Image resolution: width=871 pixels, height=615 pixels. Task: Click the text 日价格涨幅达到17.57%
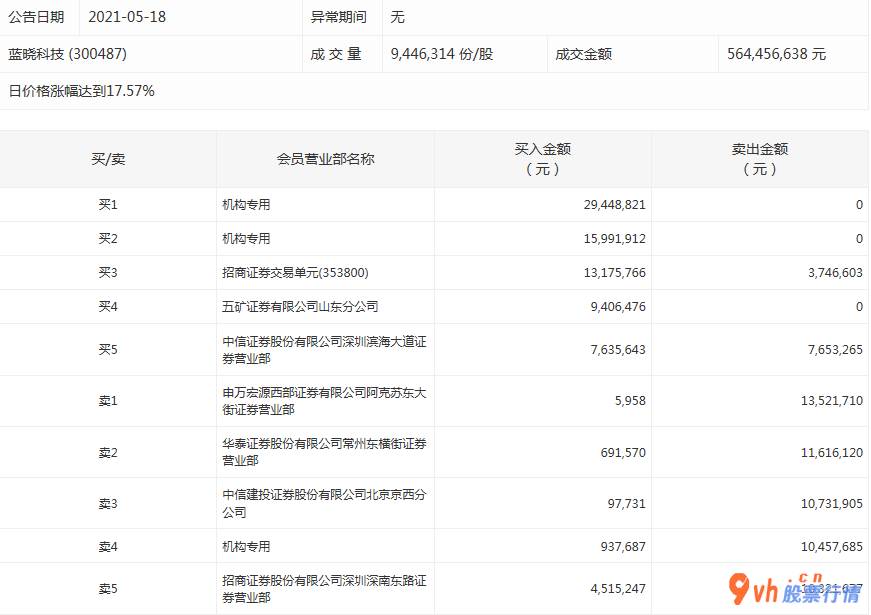[81, 91]
